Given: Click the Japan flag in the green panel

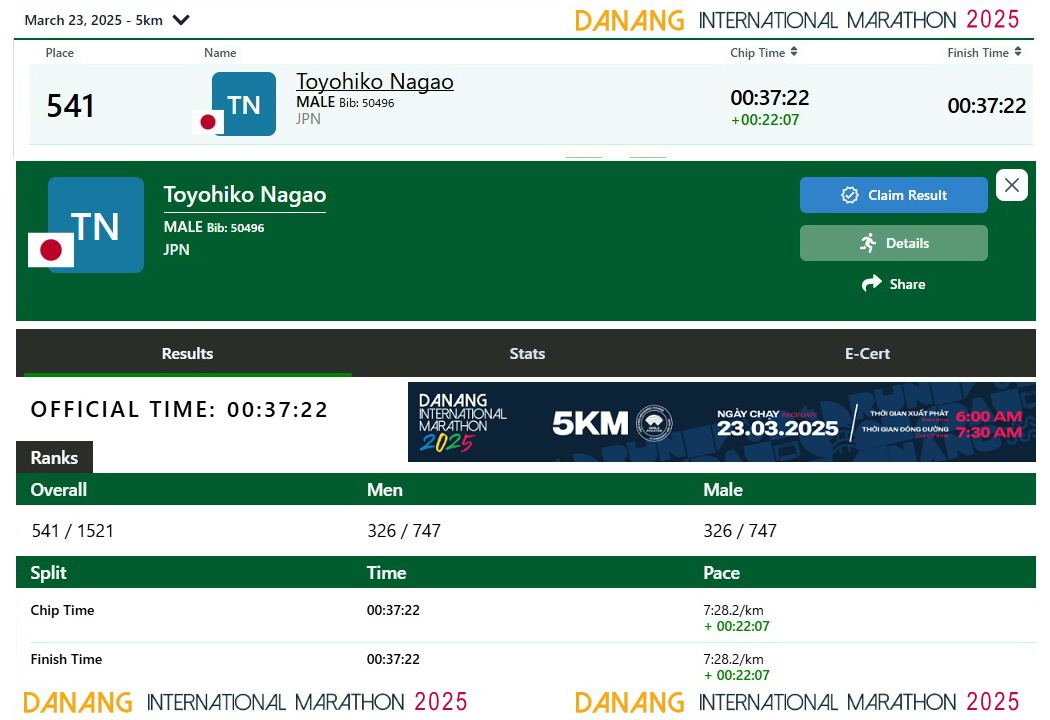Looking at the screenshot, I should (51, 250).
